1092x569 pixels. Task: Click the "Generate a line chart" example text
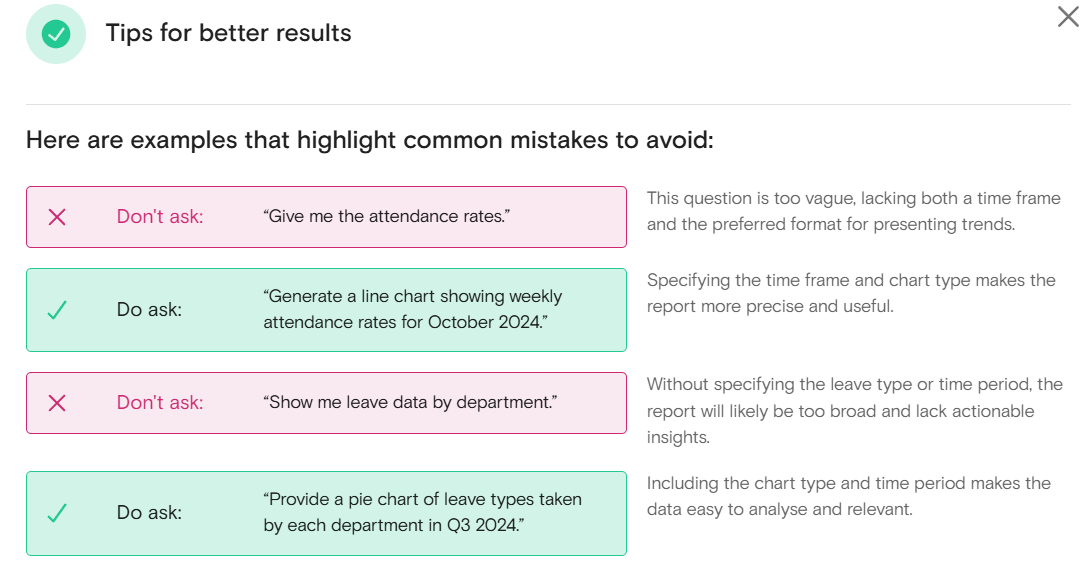tap(412, 309)
